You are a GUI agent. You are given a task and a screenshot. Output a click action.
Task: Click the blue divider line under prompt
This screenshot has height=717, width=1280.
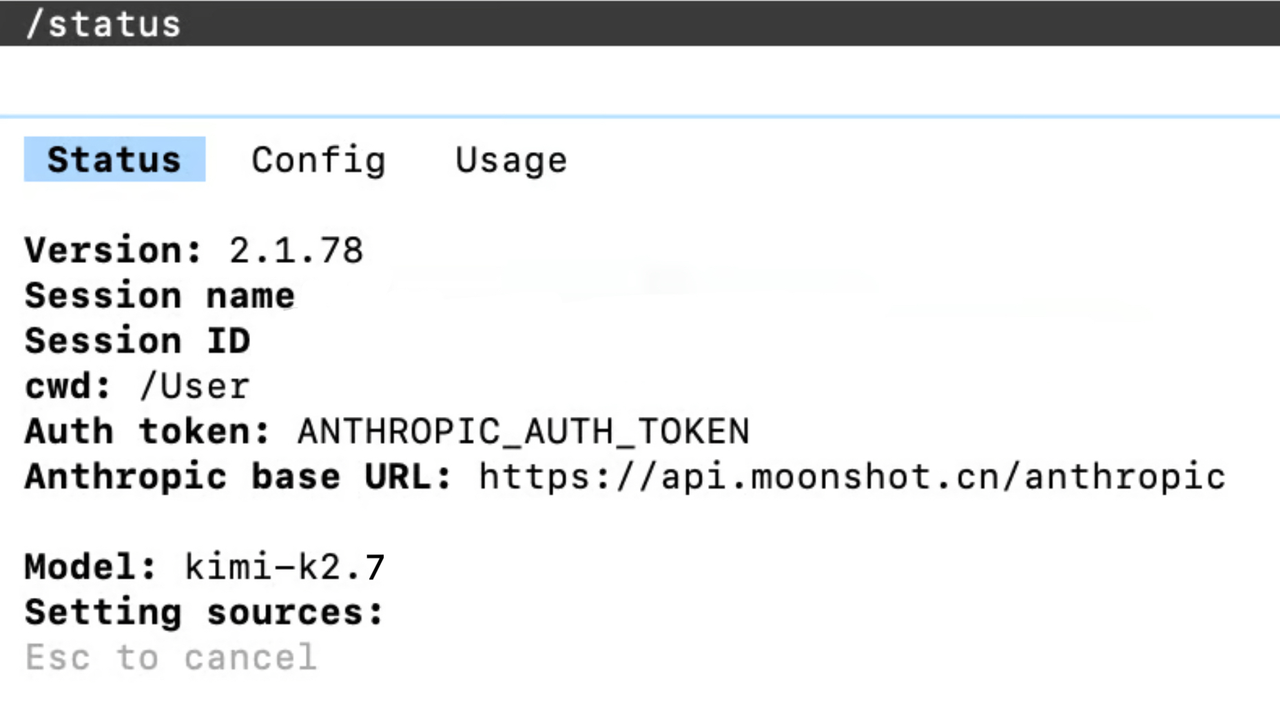640,117
